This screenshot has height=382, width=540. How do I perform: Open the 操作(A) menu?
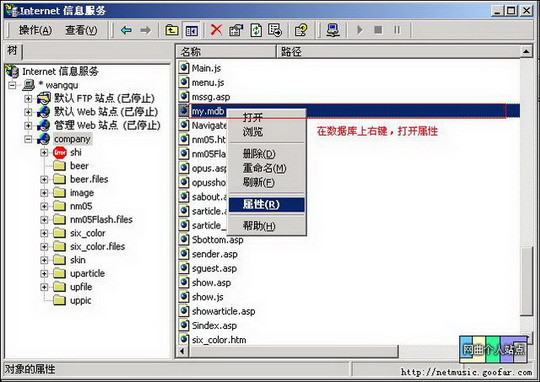point(35,30)
